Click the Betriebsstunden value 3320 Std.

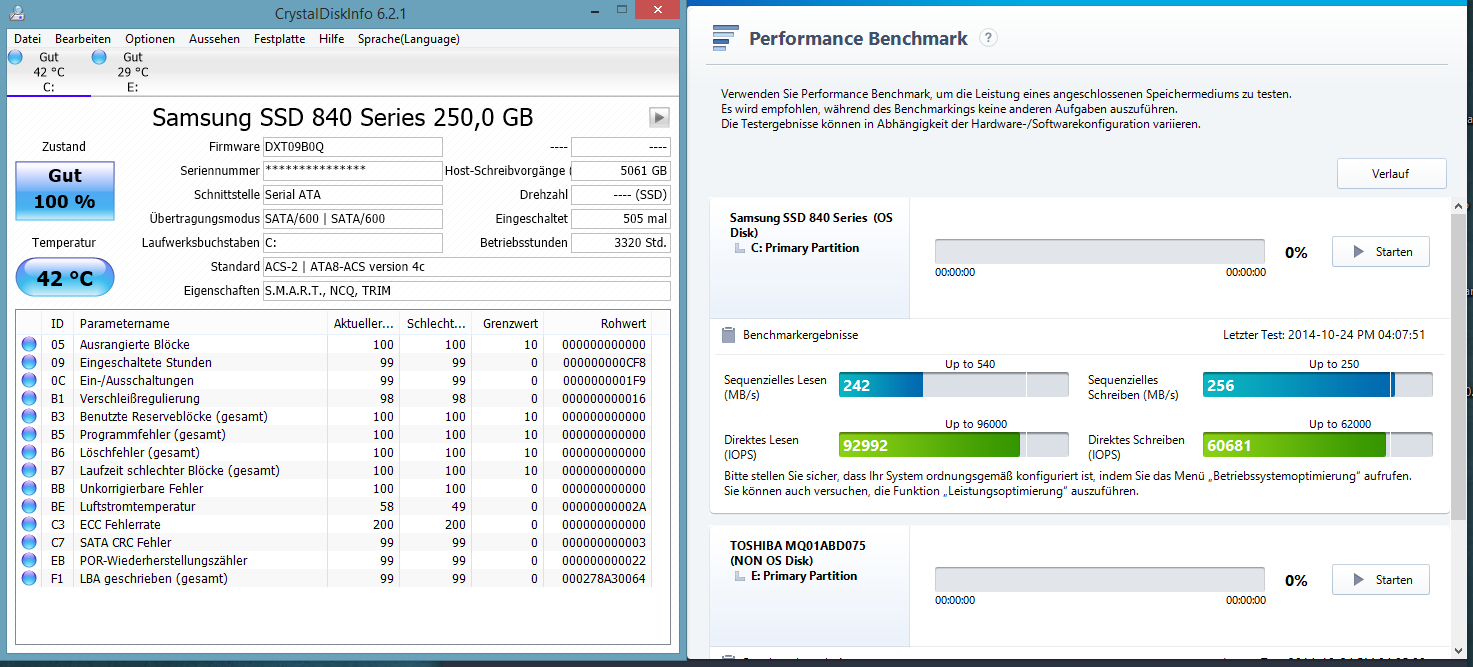[x=621, y=243]
